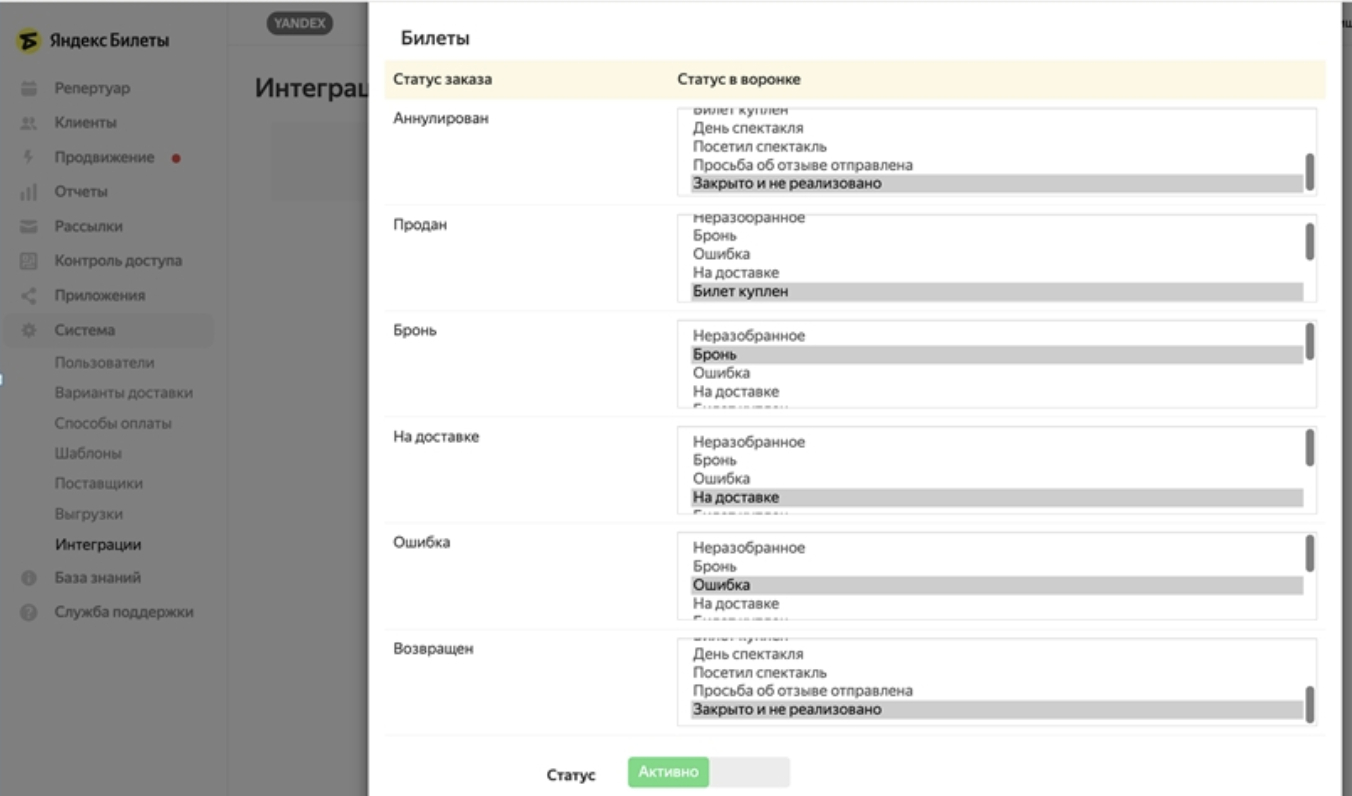Click the Рассылки mail icon

(x=29, y=227)
